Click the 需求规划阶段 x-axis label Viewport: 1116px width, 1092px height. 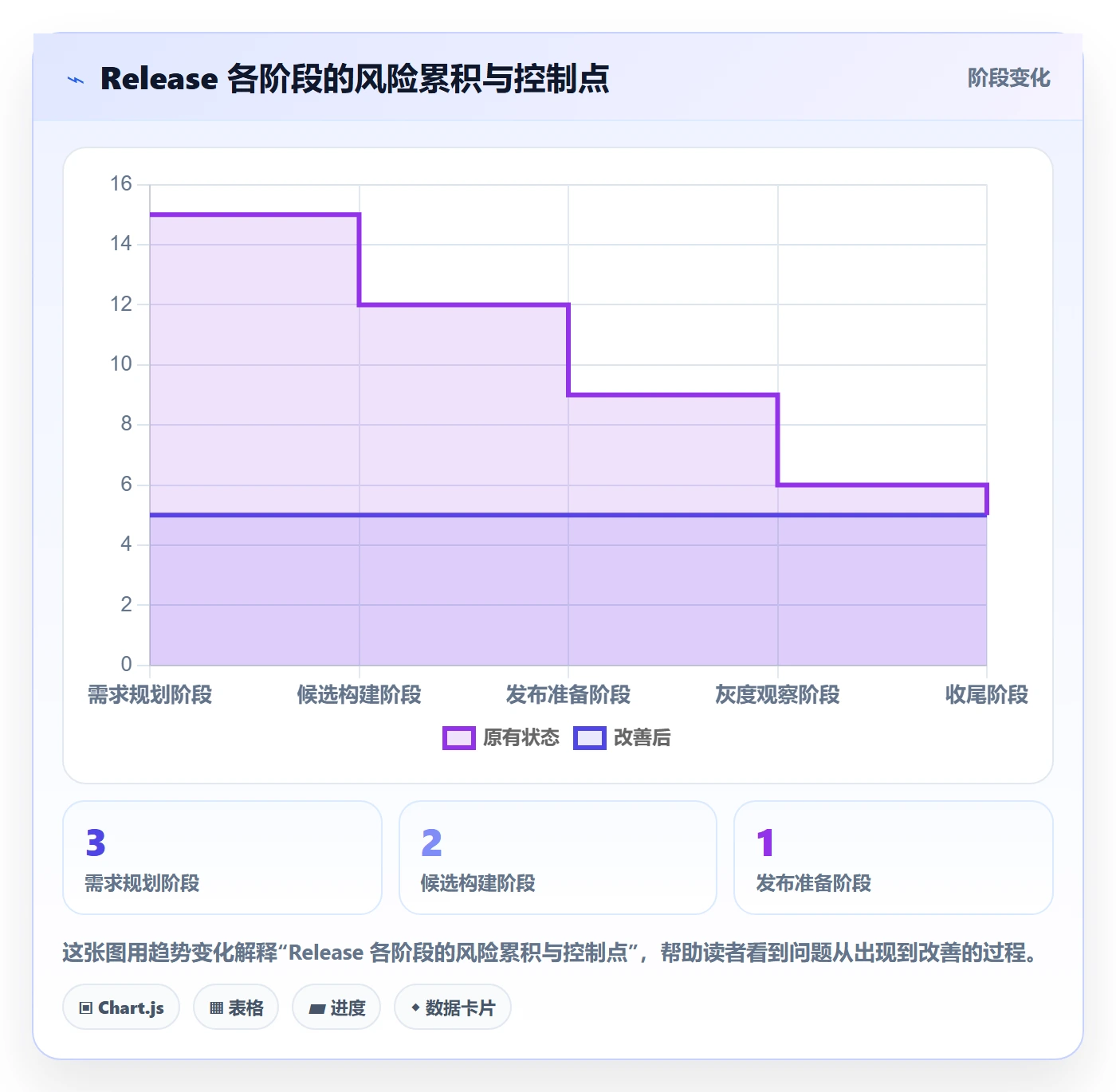(x=150, y=695)
